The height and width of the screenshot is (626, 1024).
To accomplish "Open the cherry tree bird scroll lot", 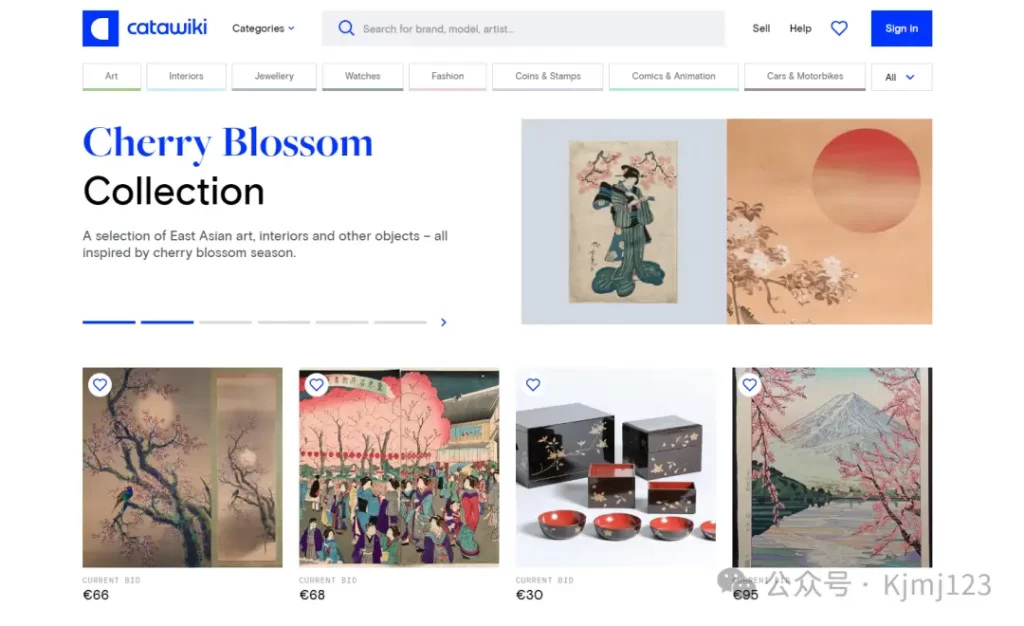I will 182,467.
